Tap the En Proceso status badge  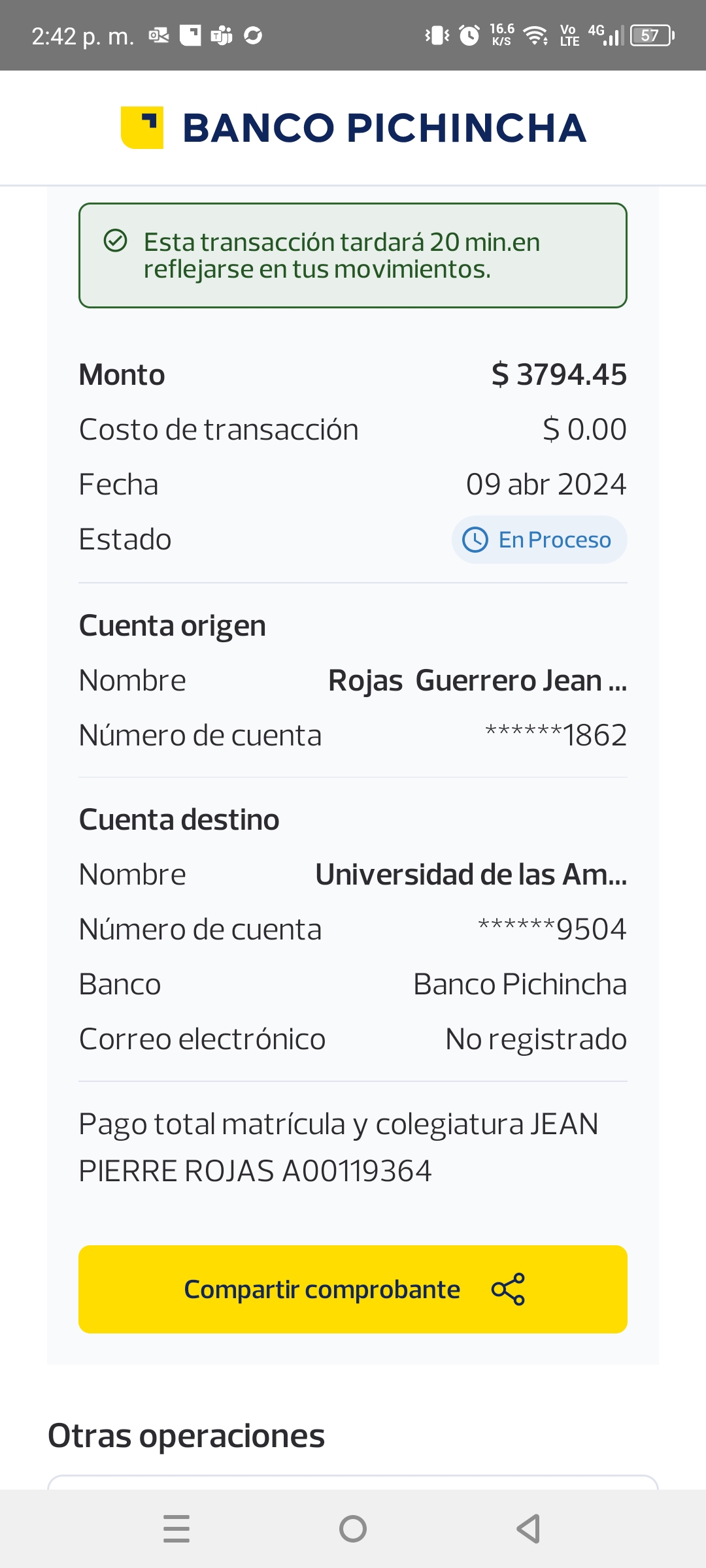(x=539, y=540)
